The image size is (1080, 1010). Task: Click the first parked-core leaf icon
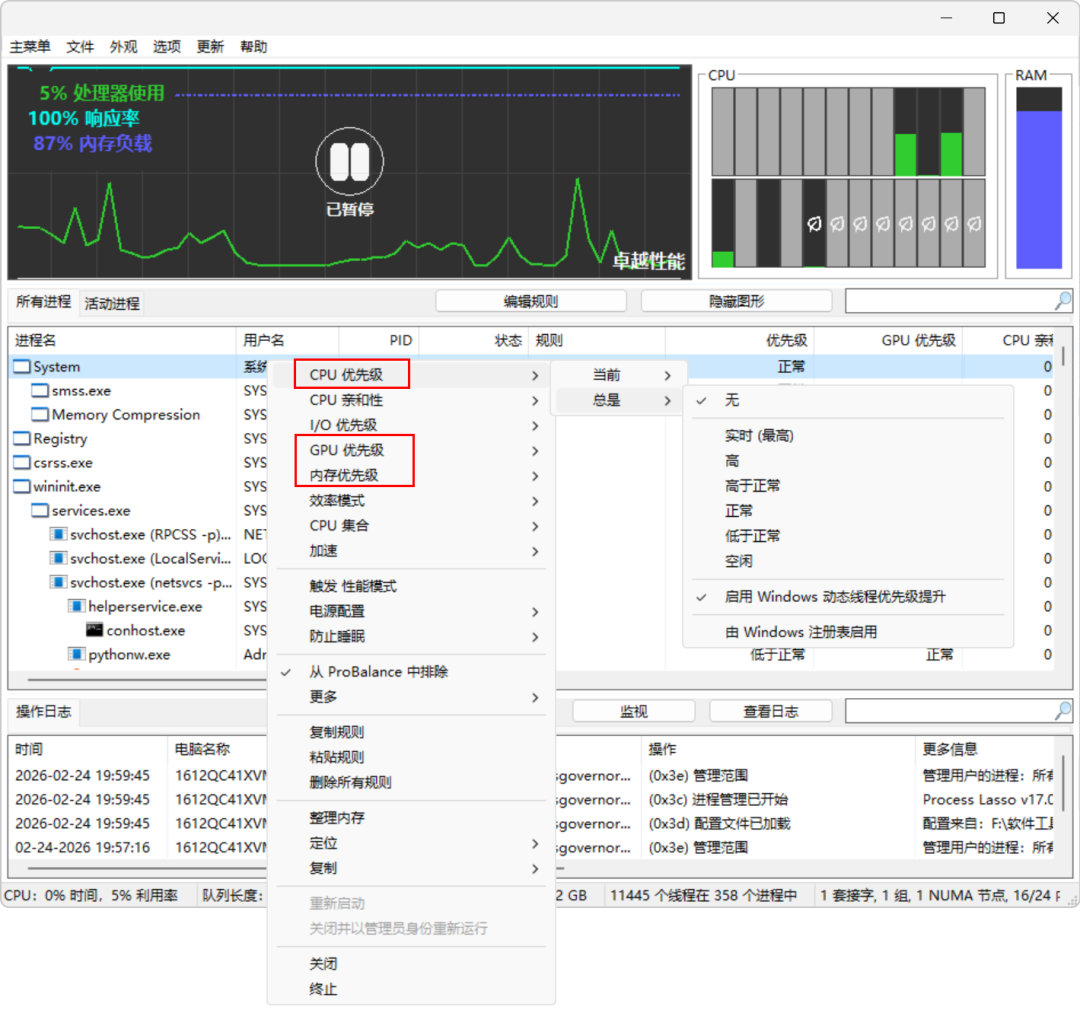(814, 224)
